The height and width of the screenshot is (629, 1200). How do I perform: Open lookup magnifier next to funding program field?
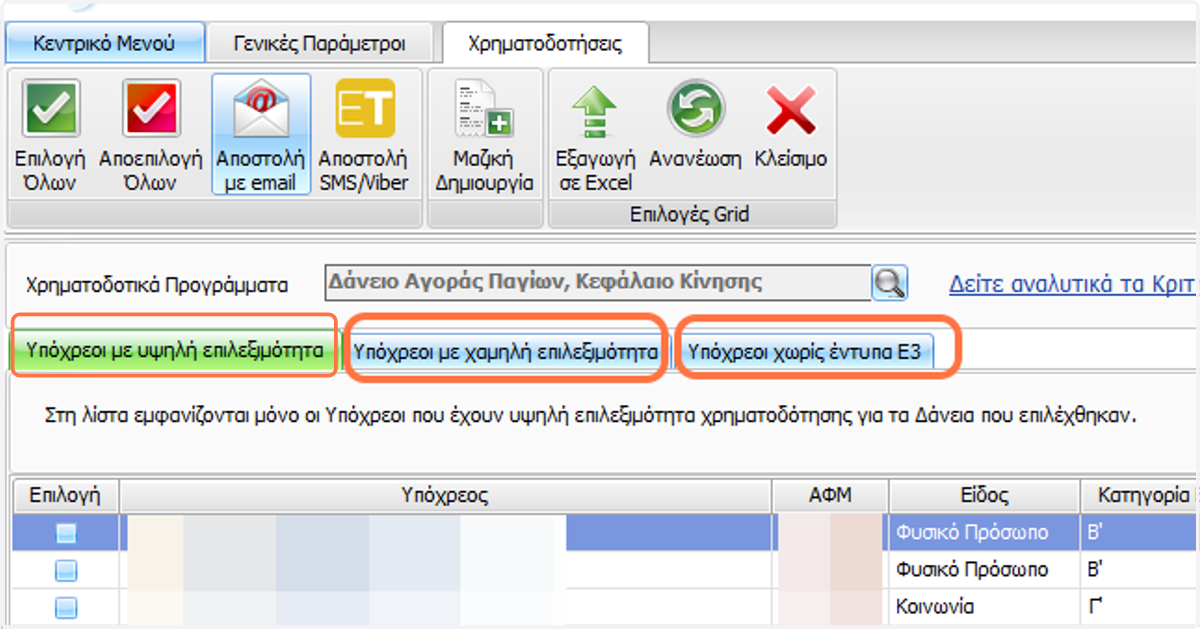[x=890, y=283]
